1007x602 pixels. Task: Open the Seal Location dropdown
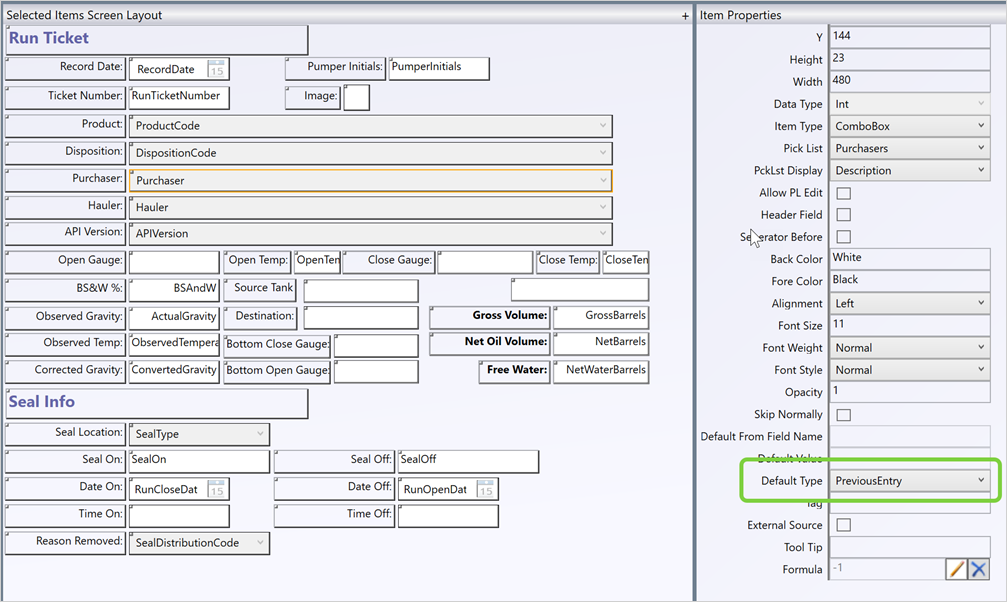coord(199,434)
